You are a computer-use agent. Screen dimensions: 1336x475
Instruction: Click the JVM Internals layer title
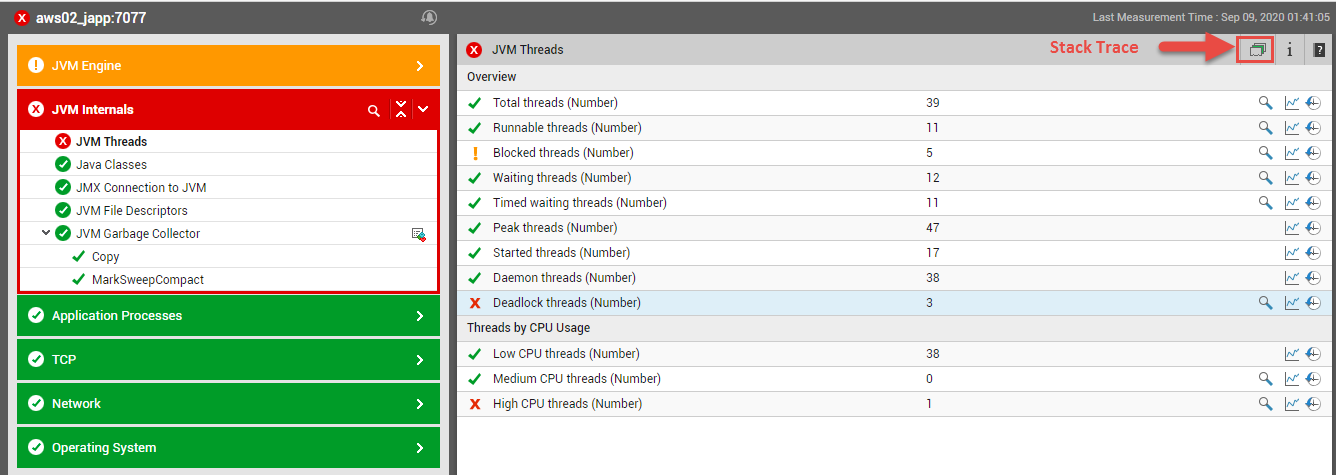tap(92, 110)
